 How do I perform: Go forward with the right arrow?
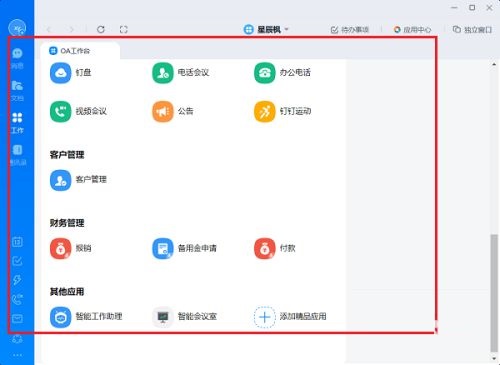[71, 29]
